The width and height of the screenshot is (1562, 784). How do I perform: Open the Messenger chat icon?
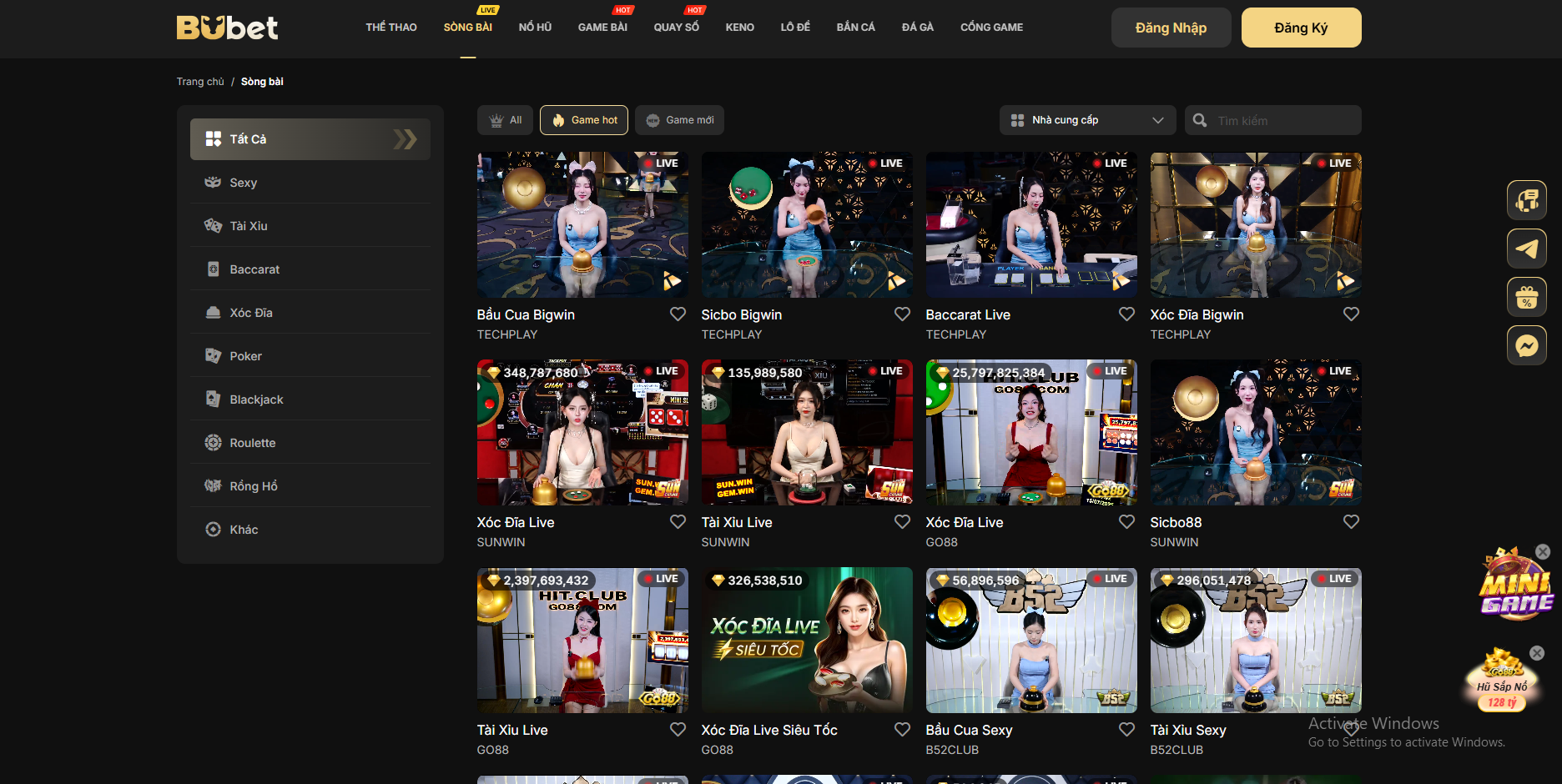(x=1526, y=345)
